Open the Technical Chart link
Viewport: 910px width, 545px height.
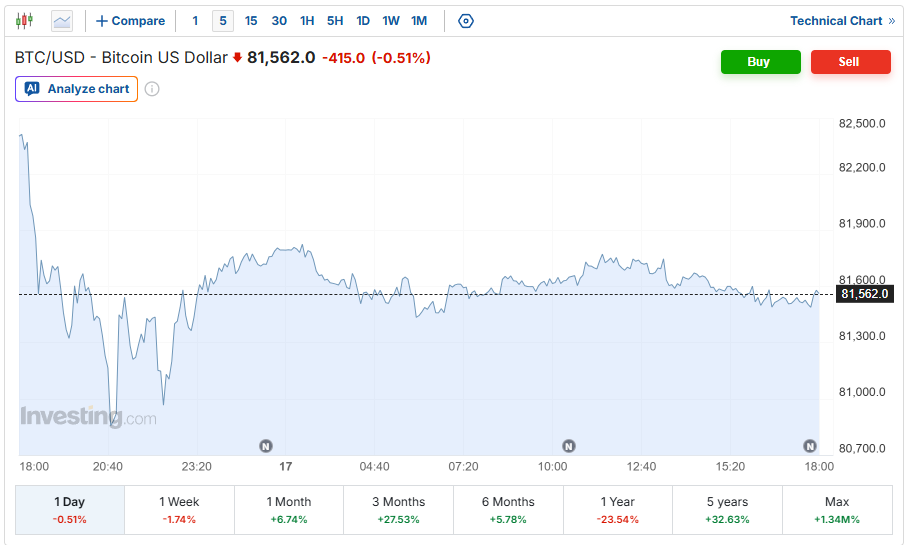coord(842,21)
